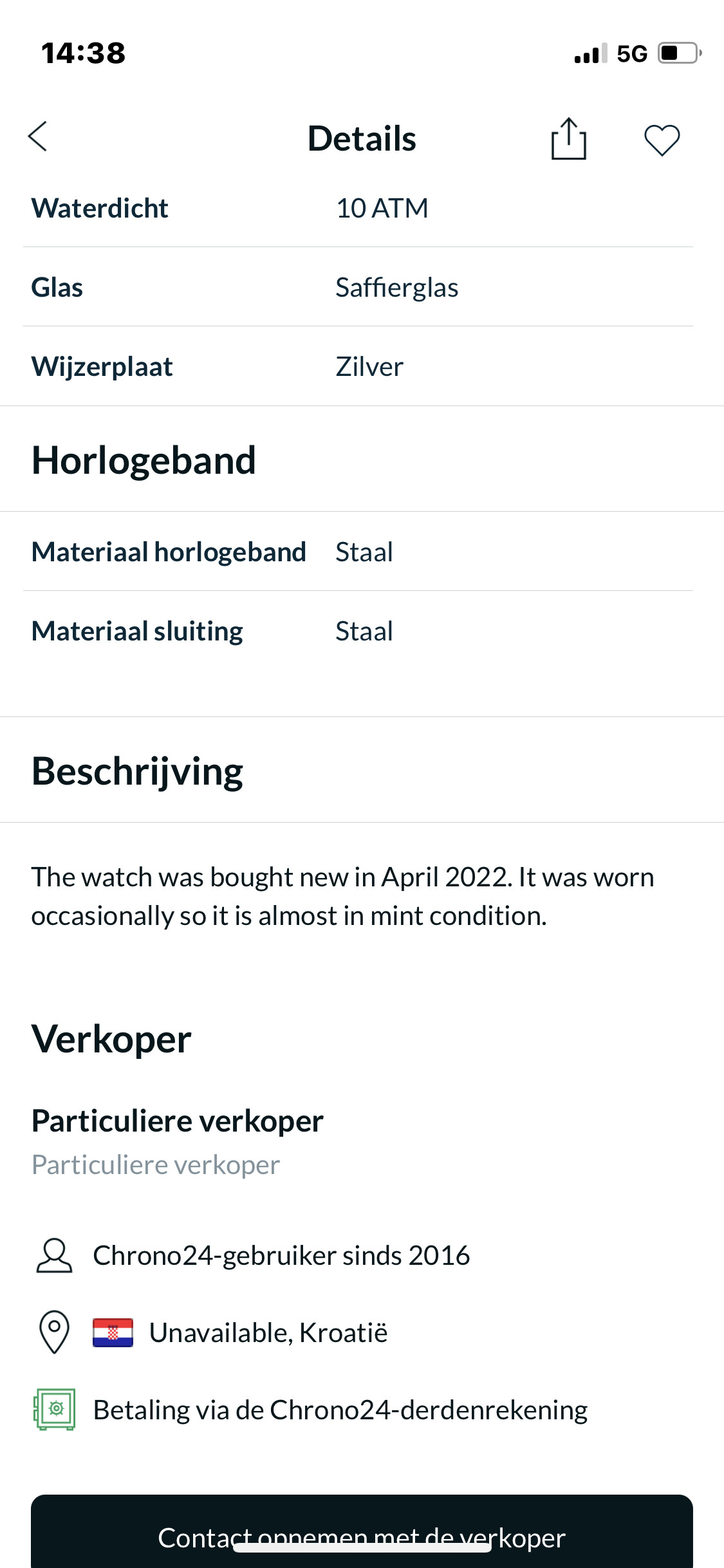Screen dimensions: 724x1568
Task: Tap the 14:38 status bar clock
Action: (x=84, y=53)
